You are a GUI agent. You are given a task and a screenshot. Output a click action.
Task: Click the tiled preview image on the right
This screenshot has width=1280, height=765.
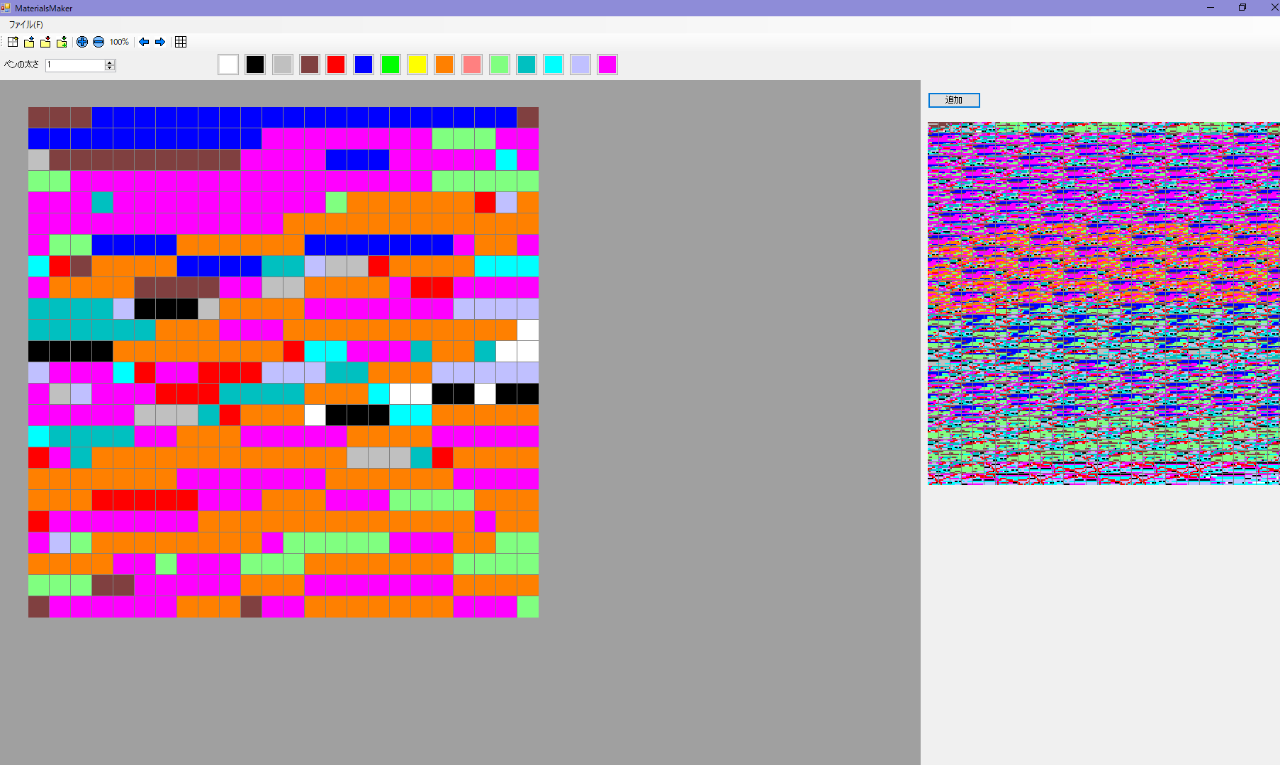click(1103, 303)
